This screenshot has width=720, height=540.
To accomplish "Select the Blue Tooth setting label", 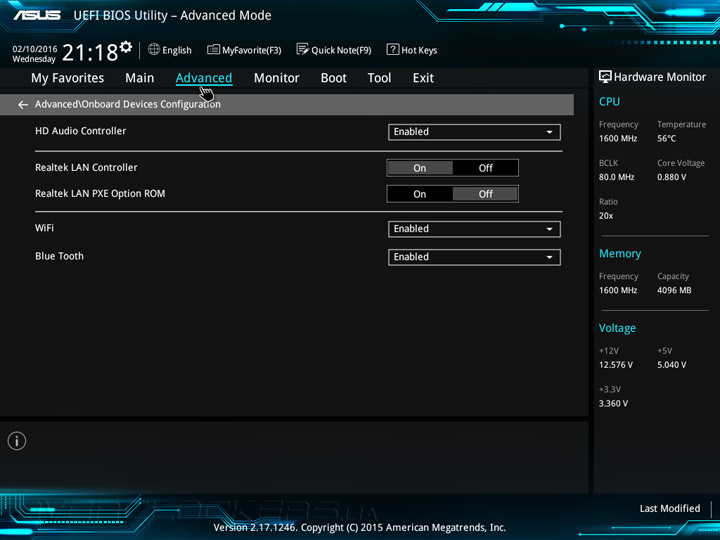I will click(x=59, y=256).
